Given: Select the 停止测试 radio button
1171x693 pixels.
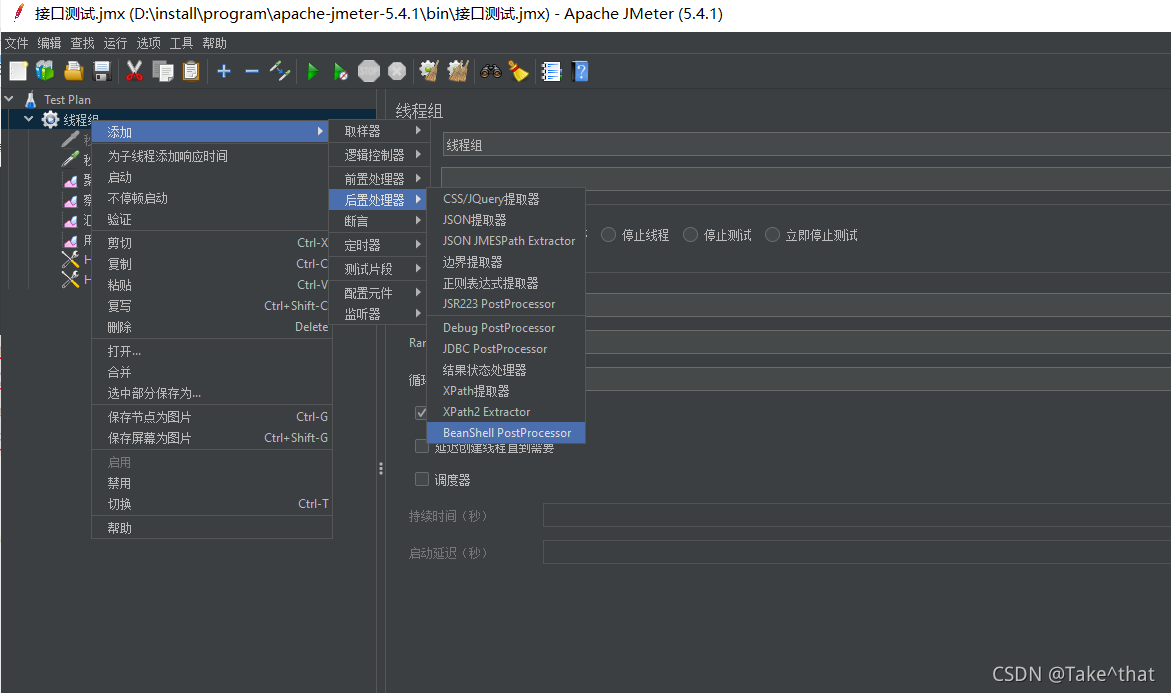Looking at the screenshot, I should tap(691, 235).
